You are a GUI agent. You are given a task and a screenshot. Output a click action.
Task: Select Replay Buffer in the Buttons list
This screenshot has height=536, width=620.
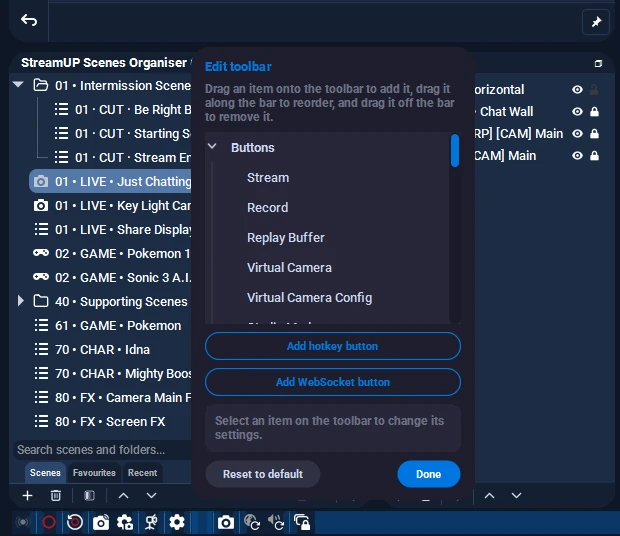click(286, 238)
